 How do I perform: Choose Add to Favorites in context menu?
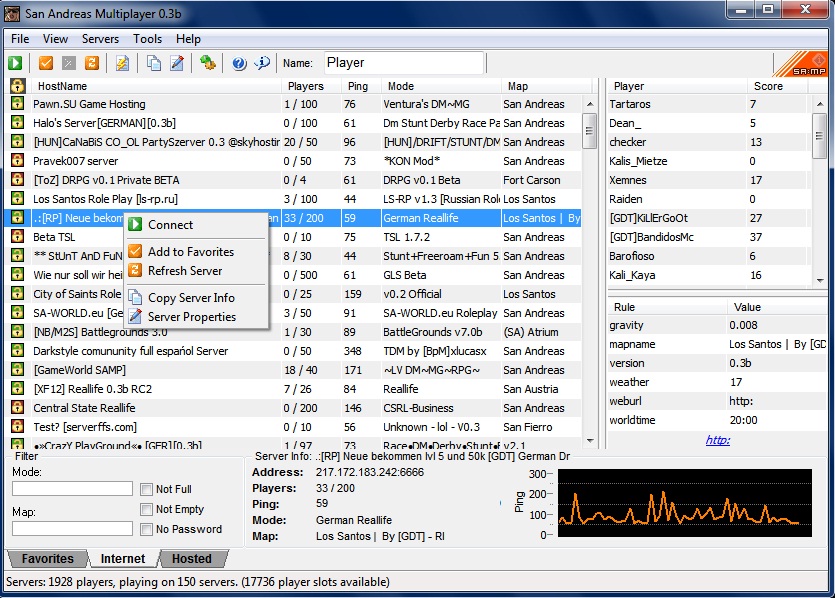pyautogui.click(x=190, y=252)
